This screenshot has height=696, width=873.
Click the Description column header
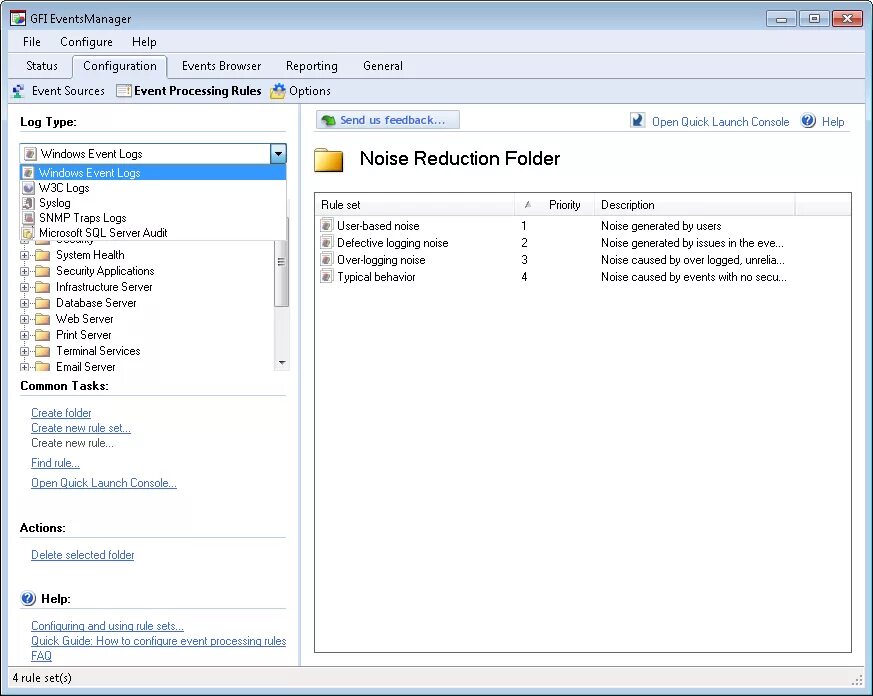point(694,205)
